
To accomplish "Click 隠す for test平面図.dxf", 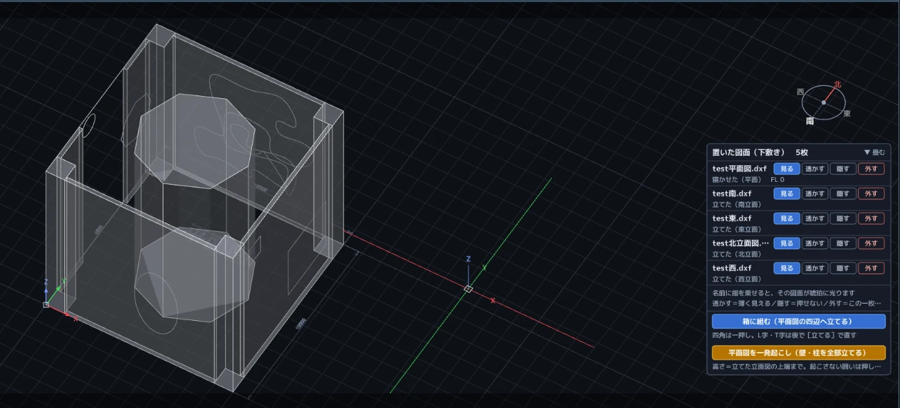I will (843, 169).
